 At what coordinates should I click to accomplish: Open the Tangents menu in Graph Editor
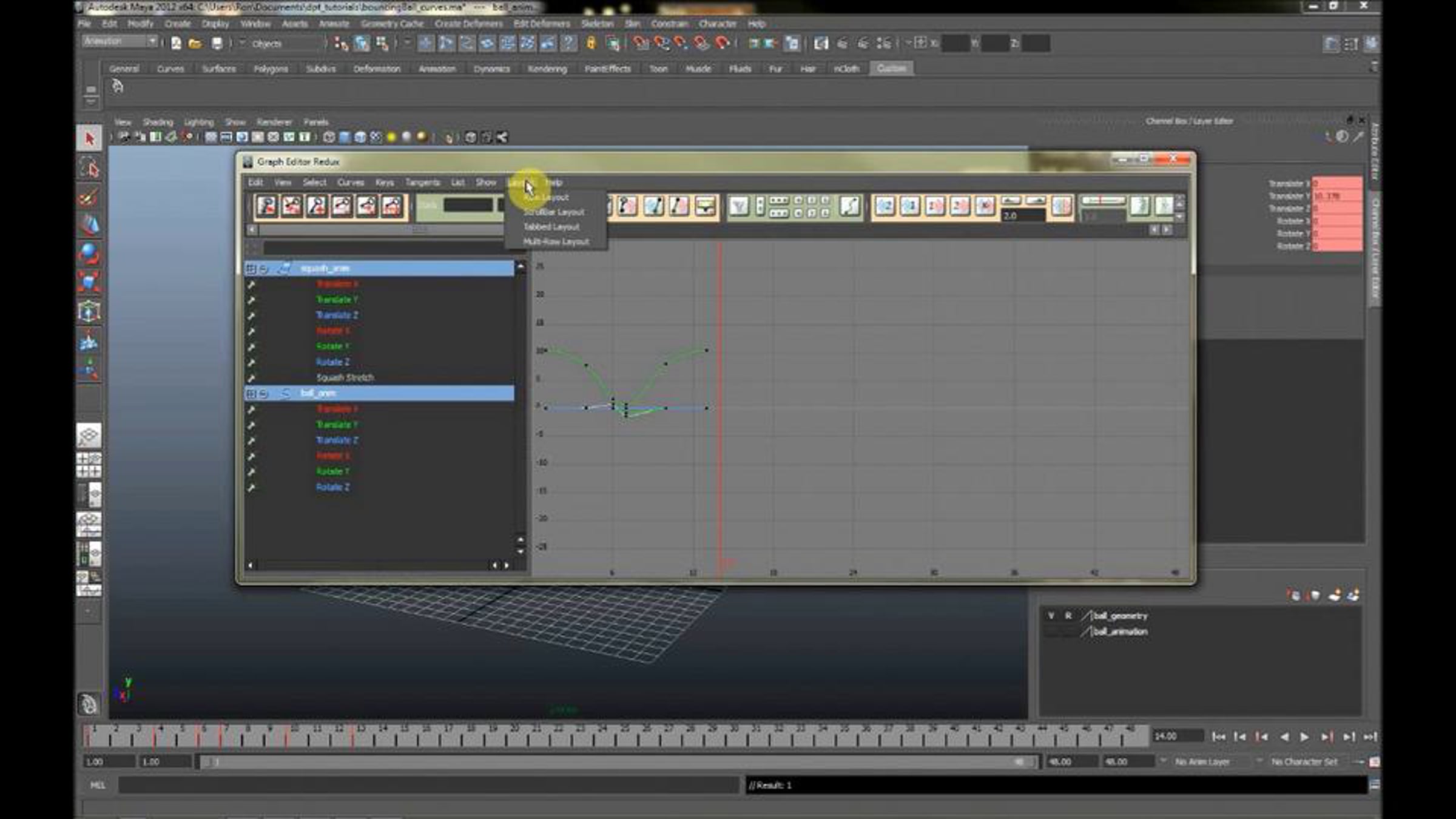point(422,182)
